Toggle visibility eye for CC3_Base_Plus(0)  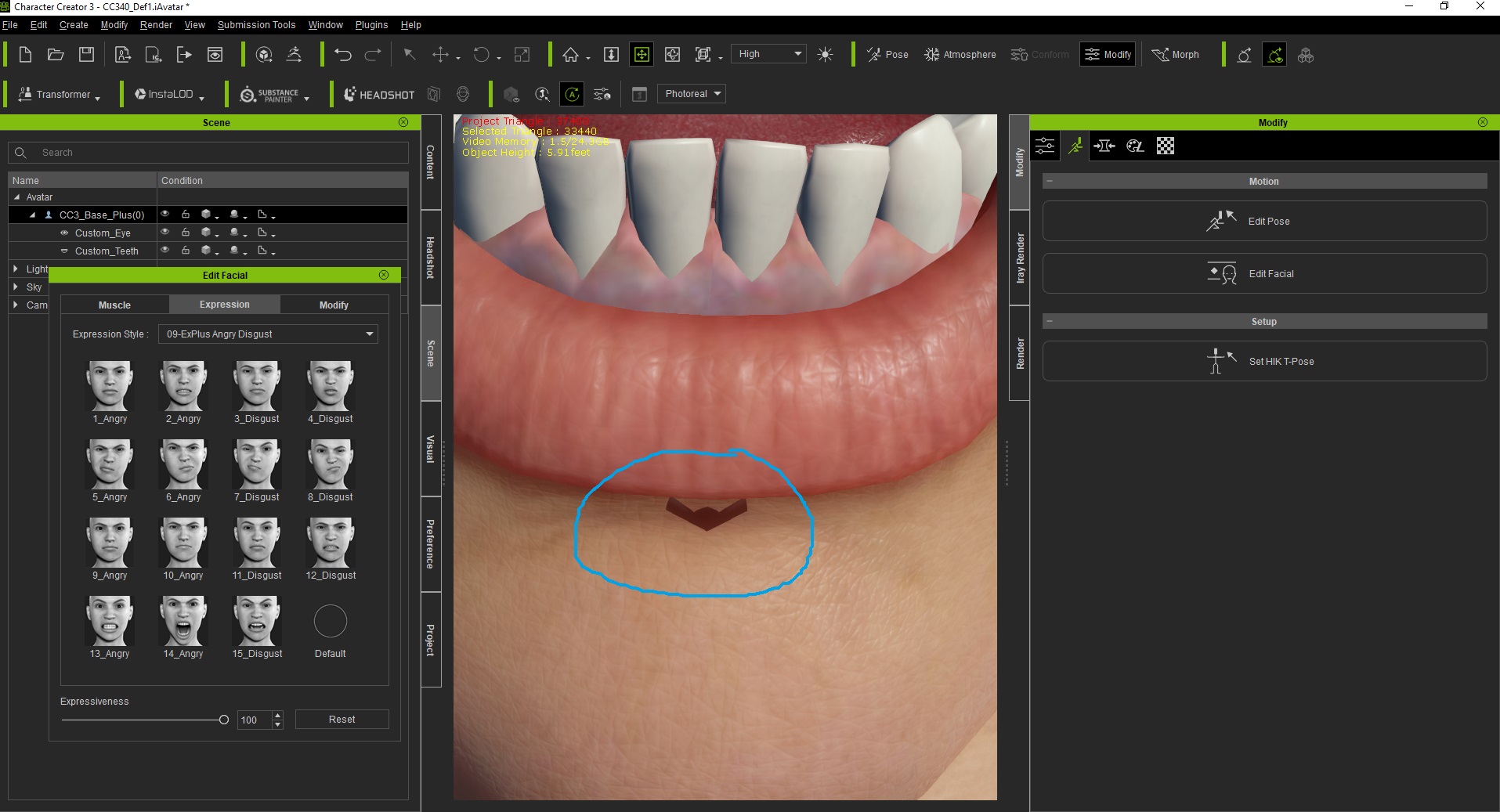point(164,214)
